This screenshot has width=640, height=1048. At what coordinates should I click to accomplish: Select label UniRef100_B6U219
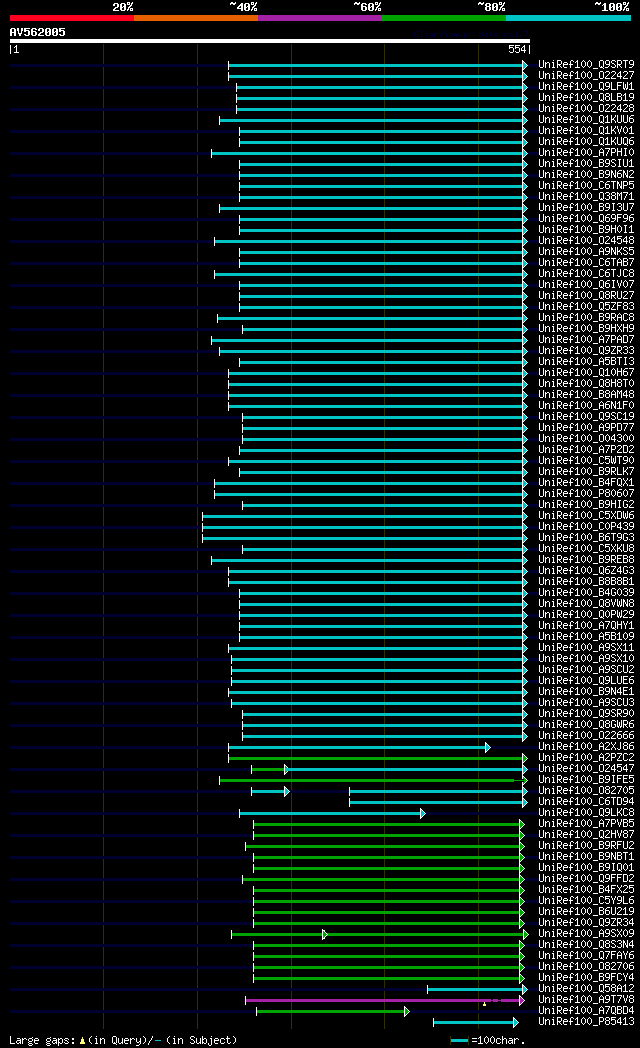(x=586, y=912)
